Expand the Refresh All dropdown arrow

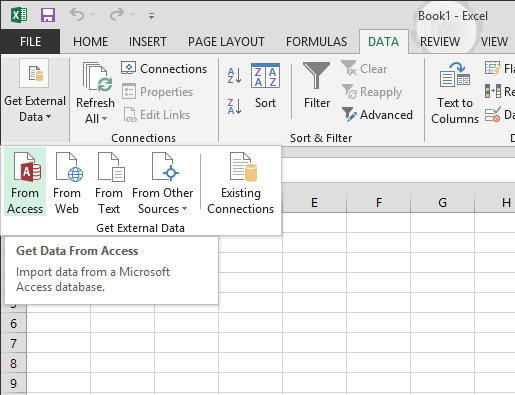point(104,118)
